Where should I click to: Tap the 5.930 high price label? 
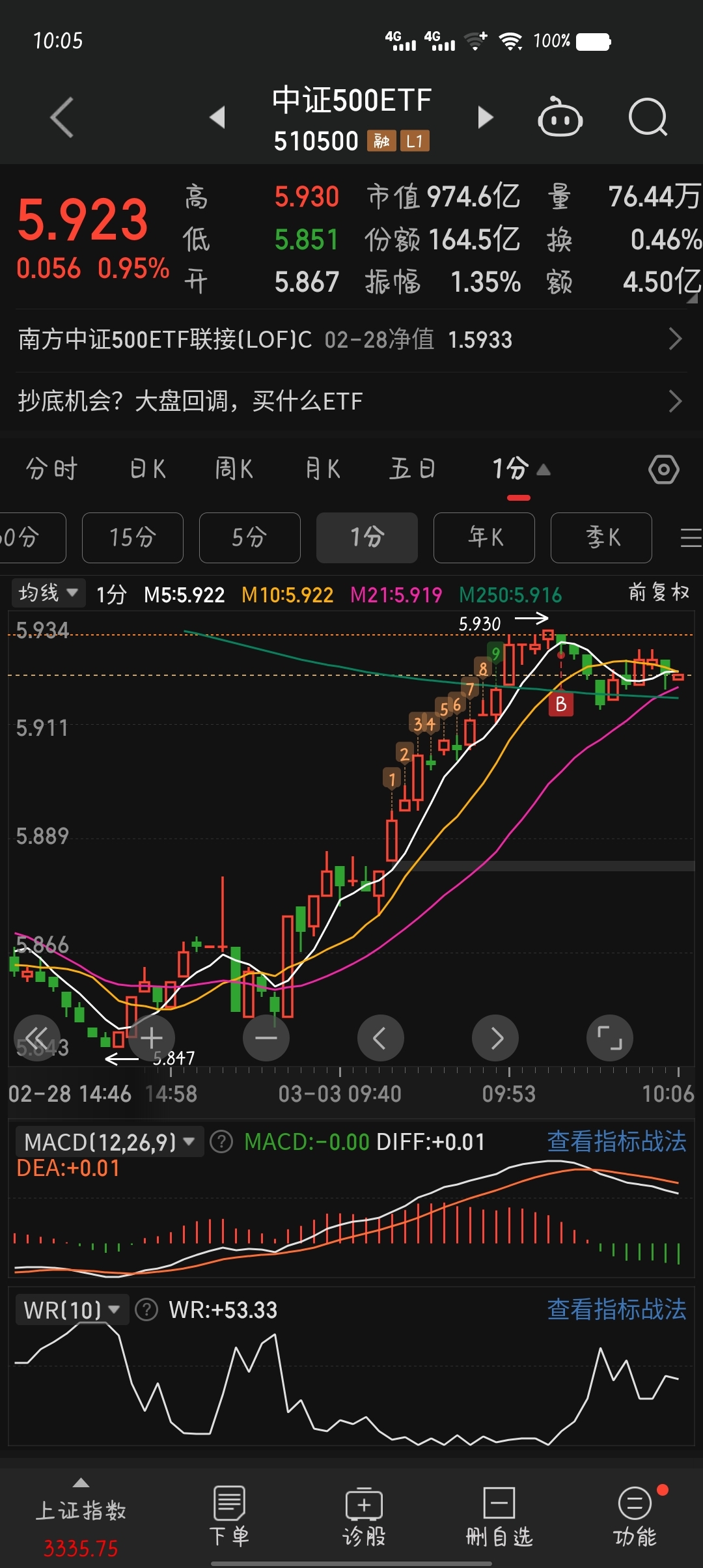coord(480,624)
